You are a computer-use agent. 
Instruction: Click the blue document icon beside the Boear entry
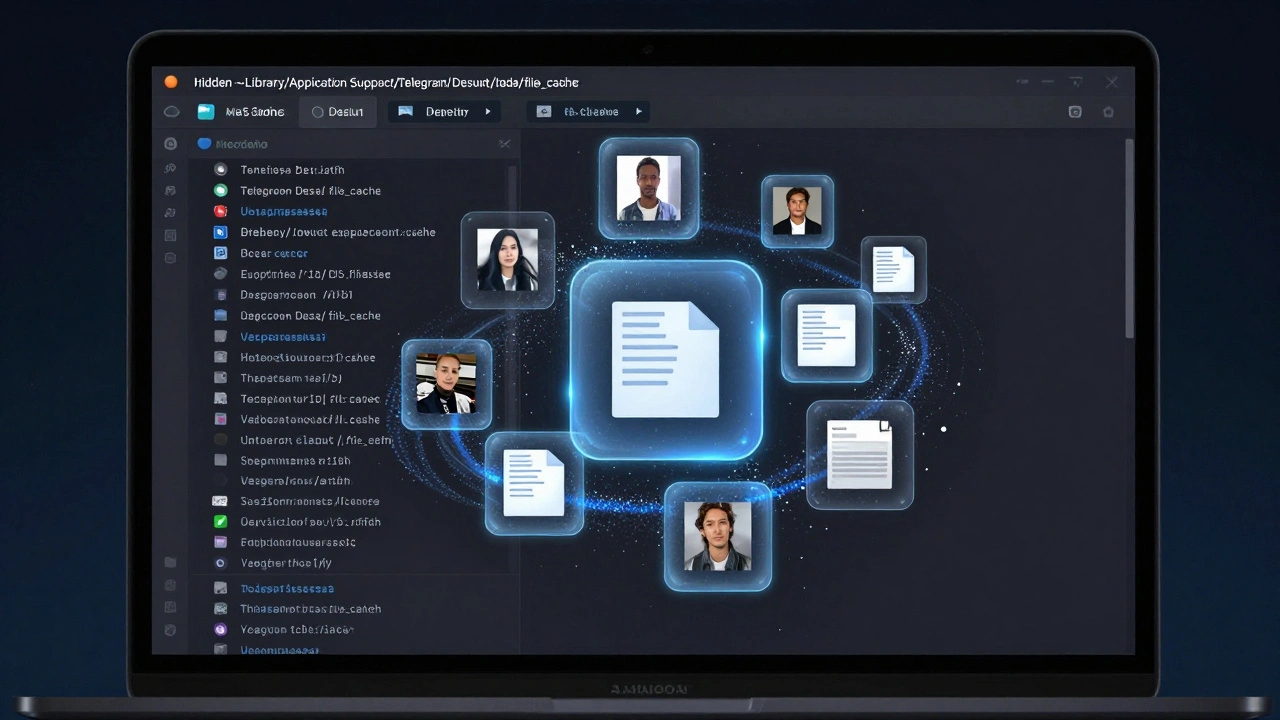coord(220,253)
